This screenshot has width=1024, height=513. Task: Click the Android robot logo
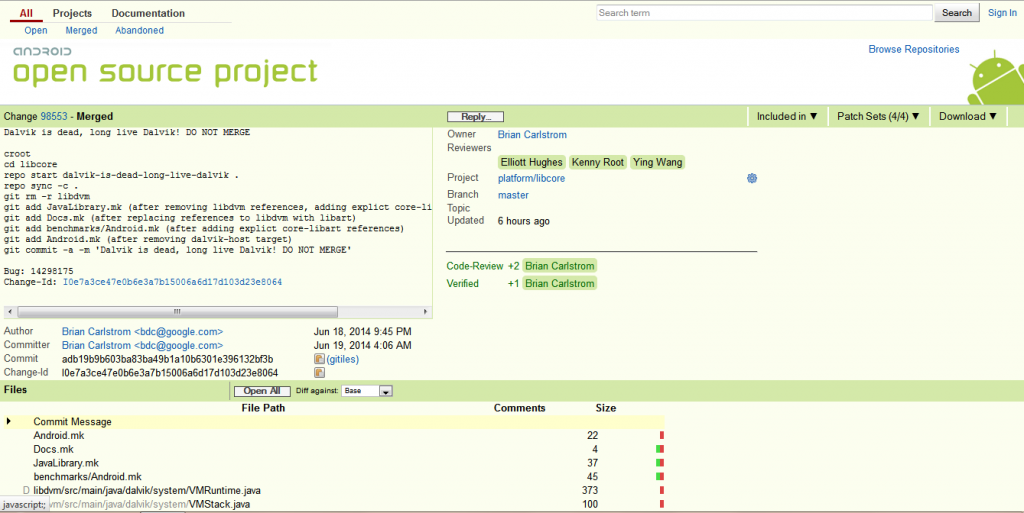tap(997, 78)
